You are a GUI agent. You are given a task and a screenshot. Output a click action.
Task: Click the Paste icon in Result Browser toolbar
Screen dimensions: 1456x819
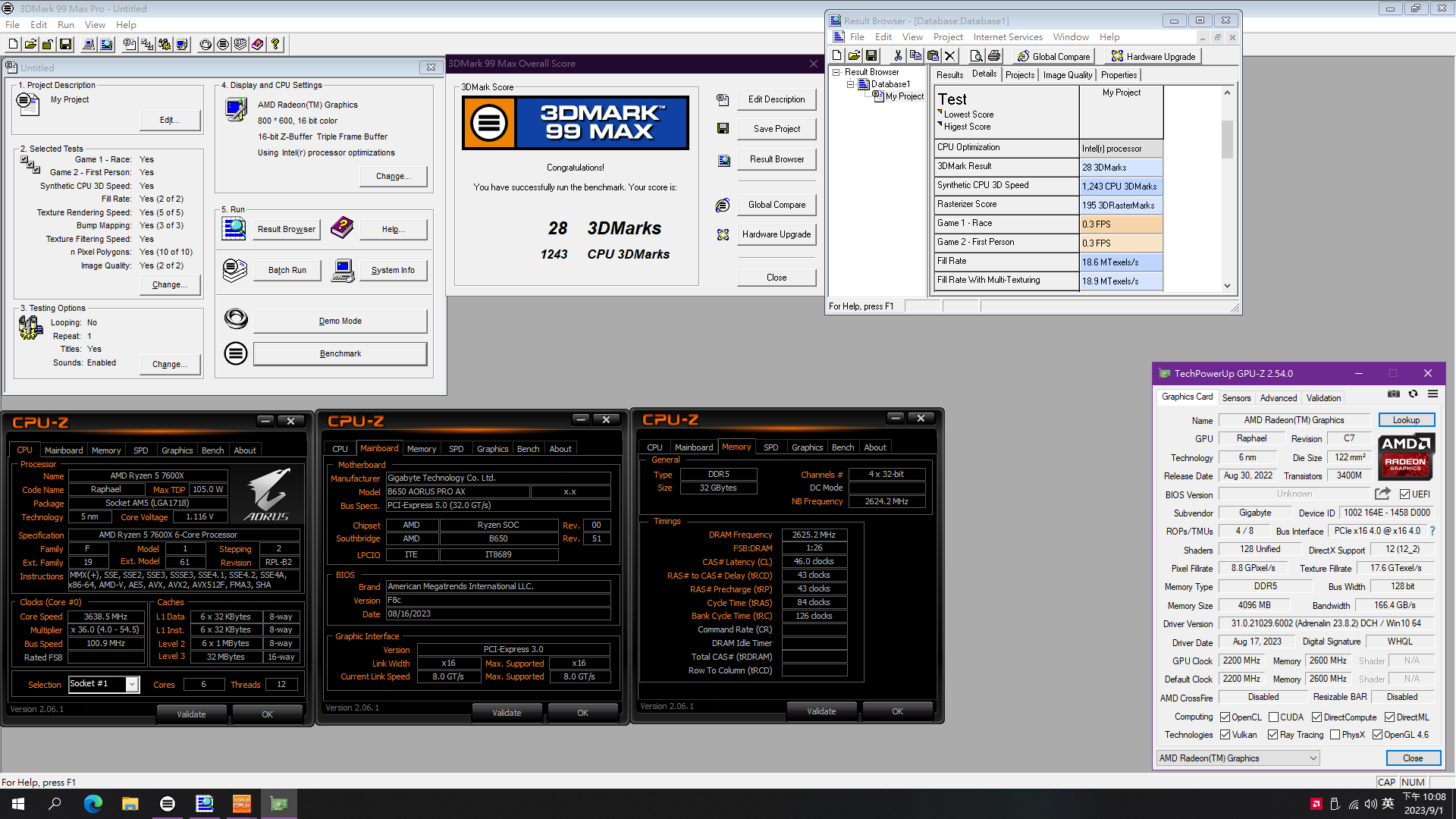(933, 56)
